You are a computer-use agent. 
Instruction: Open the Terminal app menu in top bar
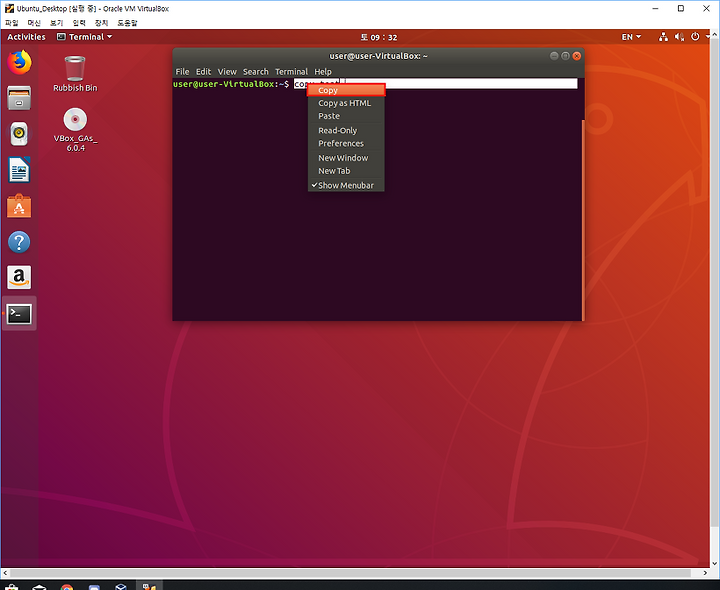pos(84,37)
